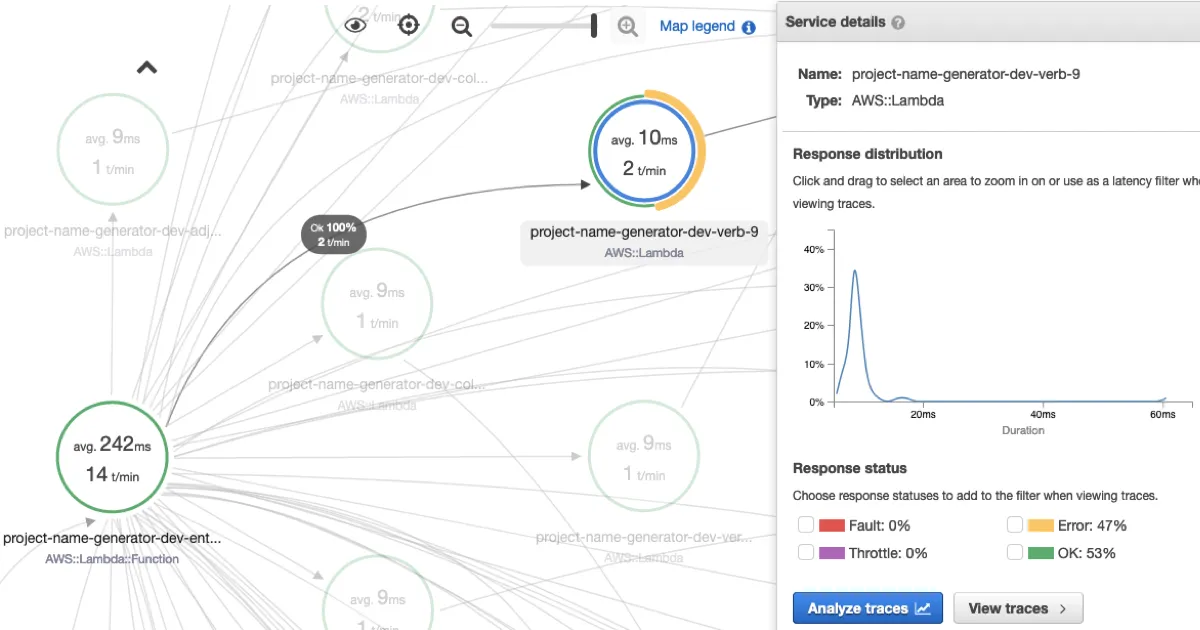Click the project-name-generator-dev-adj... faded node label
The image size is (1200, 630).
(112, 231)
